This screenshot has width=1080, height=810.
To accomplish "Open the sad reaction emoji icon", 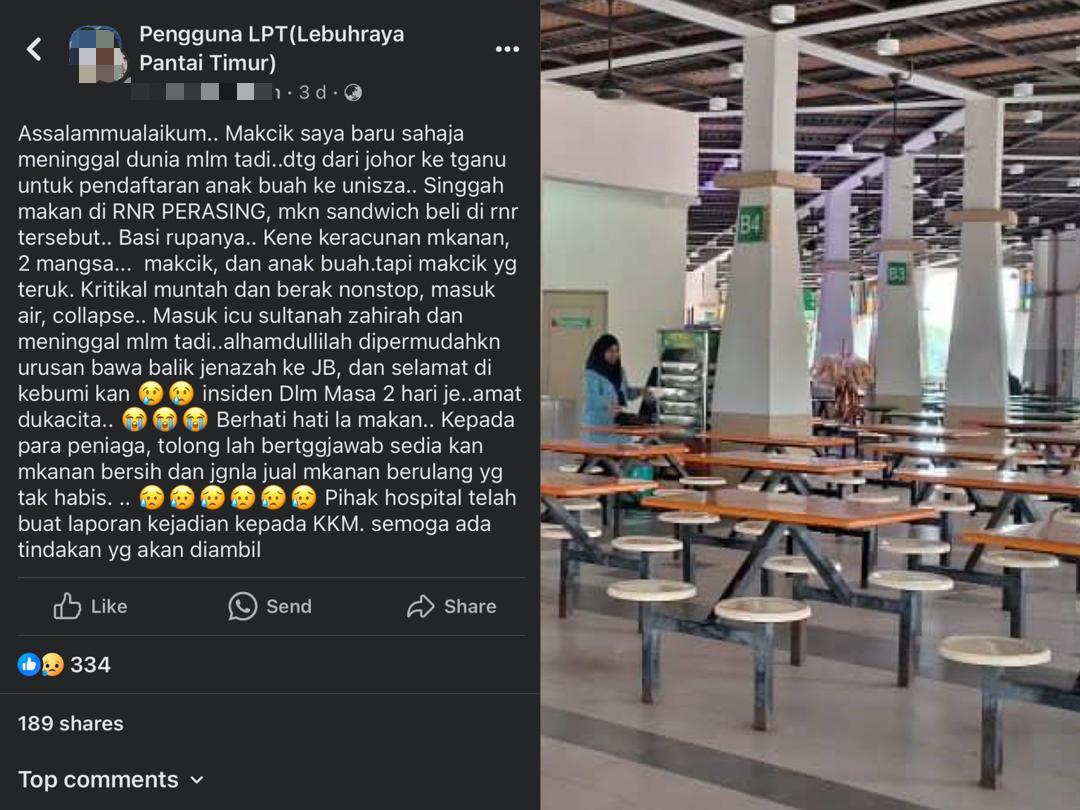I will point(52,665).
